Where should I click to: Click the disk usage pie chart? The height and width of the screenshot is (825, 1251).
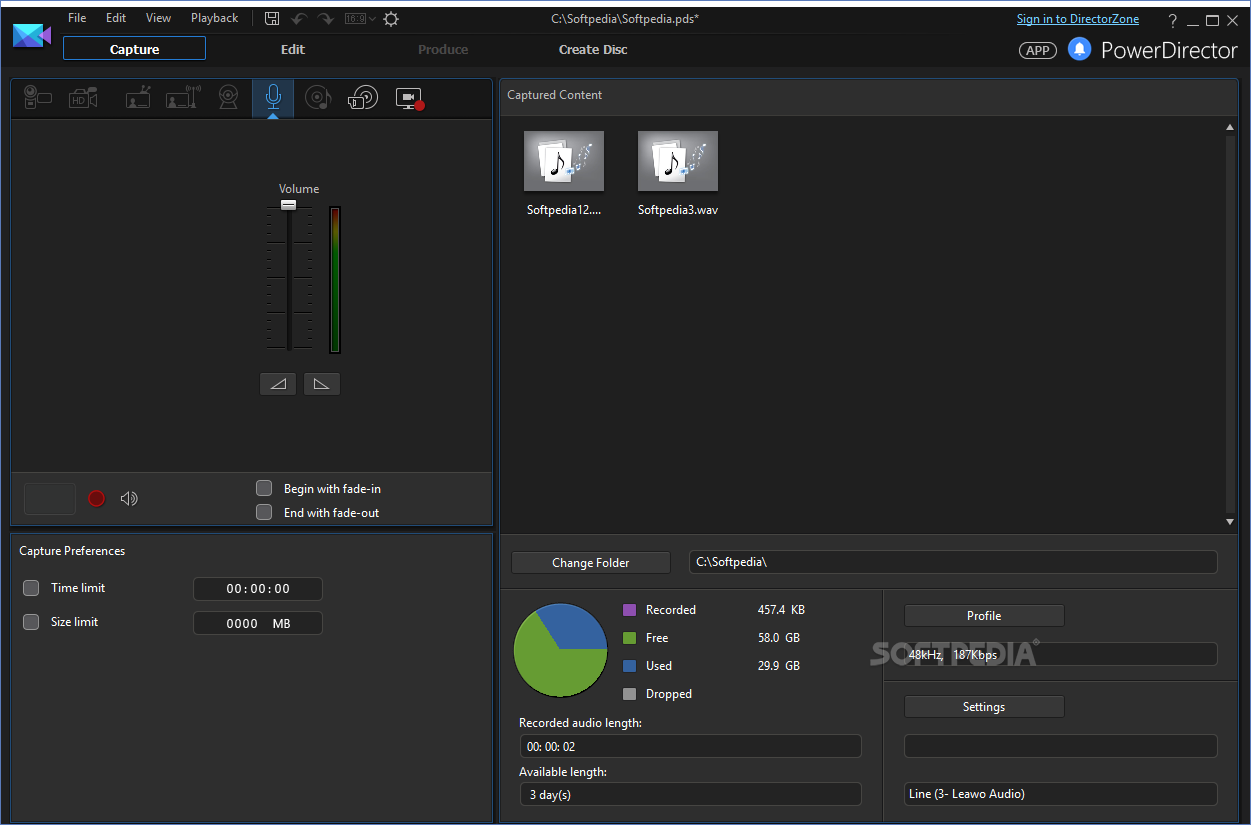(x=560, y=650)
